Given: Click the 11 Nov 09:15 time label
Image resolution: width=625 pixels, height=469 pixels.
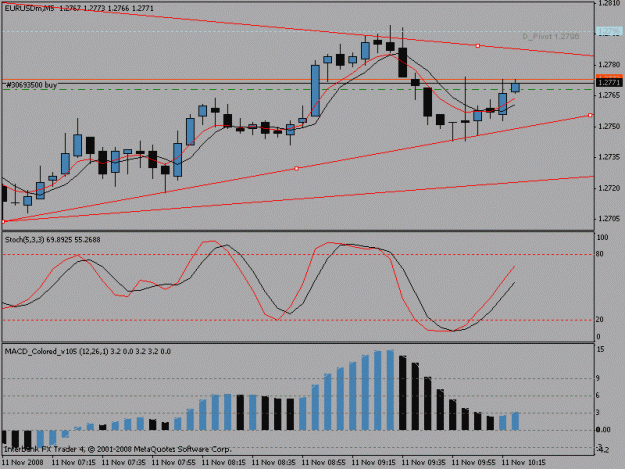Looking at the screenshot, I should (374, 463).
